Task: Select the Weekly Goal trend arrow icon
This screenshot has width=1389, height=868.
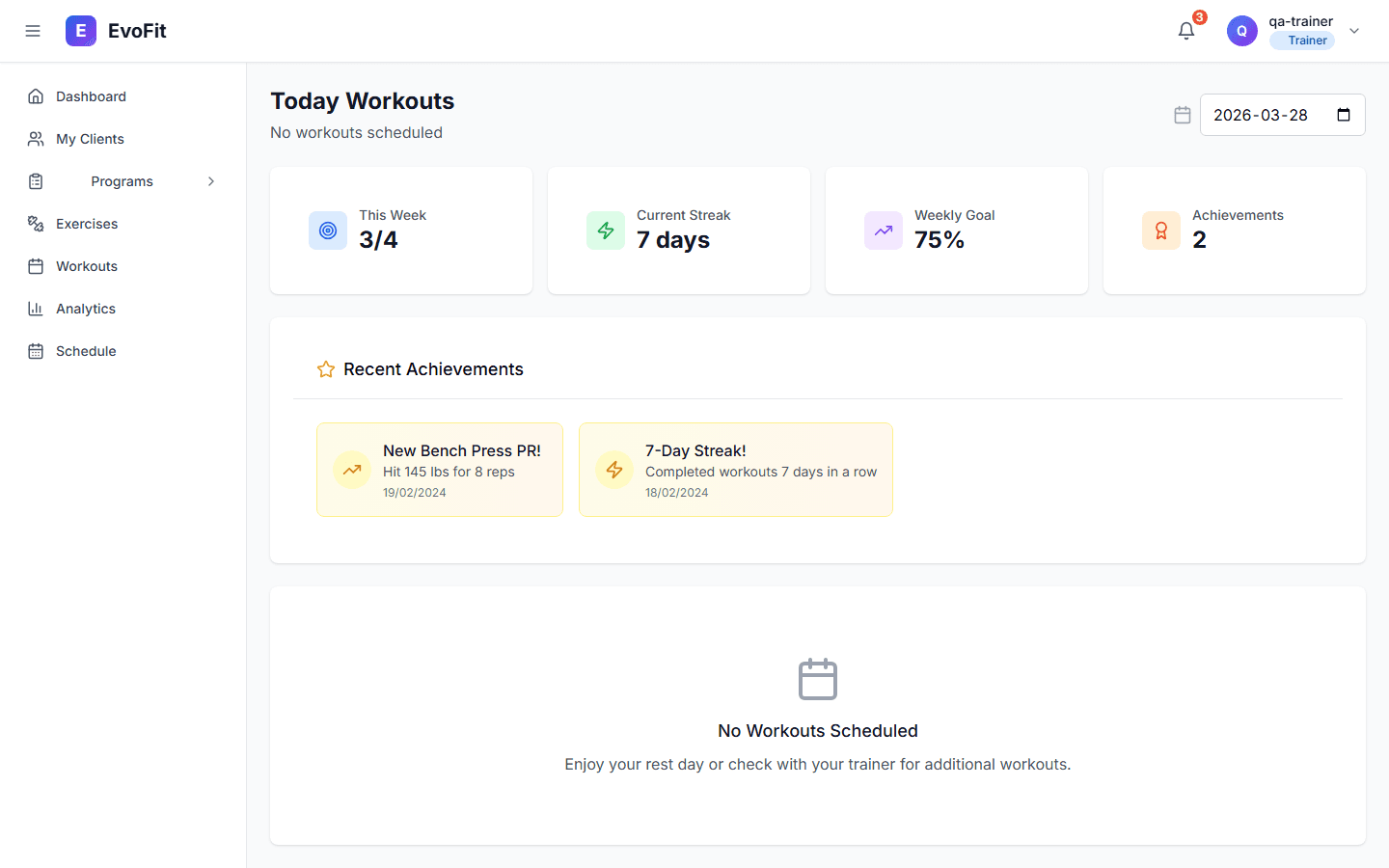Action: click(x=883, y=231)
